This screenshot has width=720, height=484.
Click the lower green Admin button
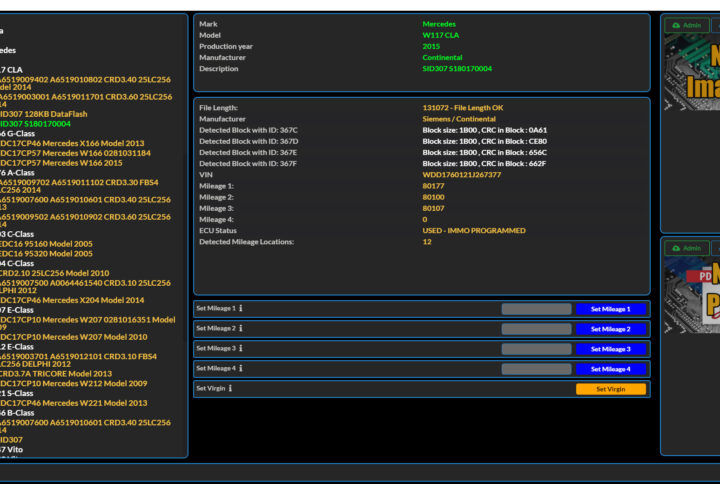(x=685, y=248)
